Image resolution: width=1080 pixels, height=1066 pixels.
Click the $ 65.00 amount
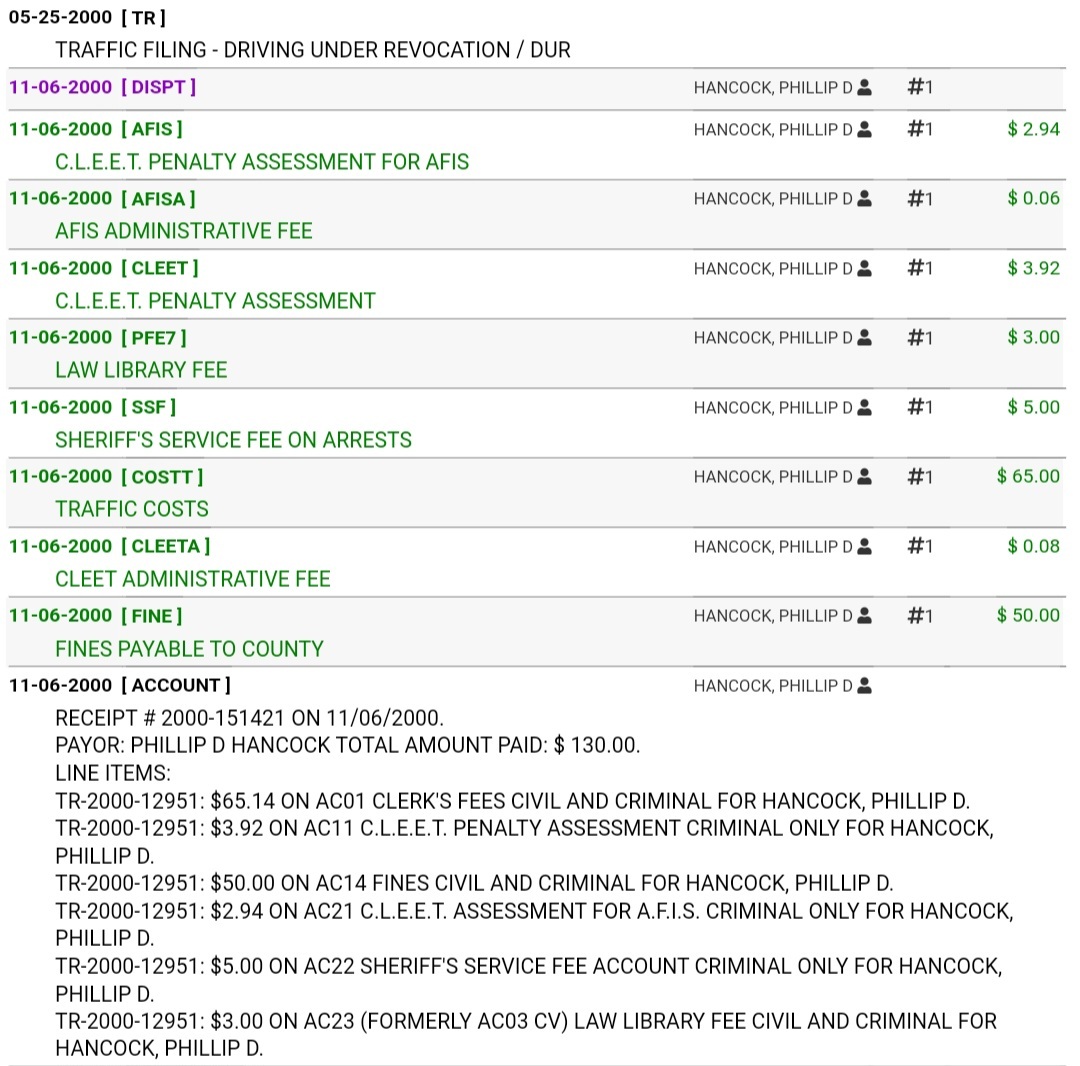point(1028,476)
